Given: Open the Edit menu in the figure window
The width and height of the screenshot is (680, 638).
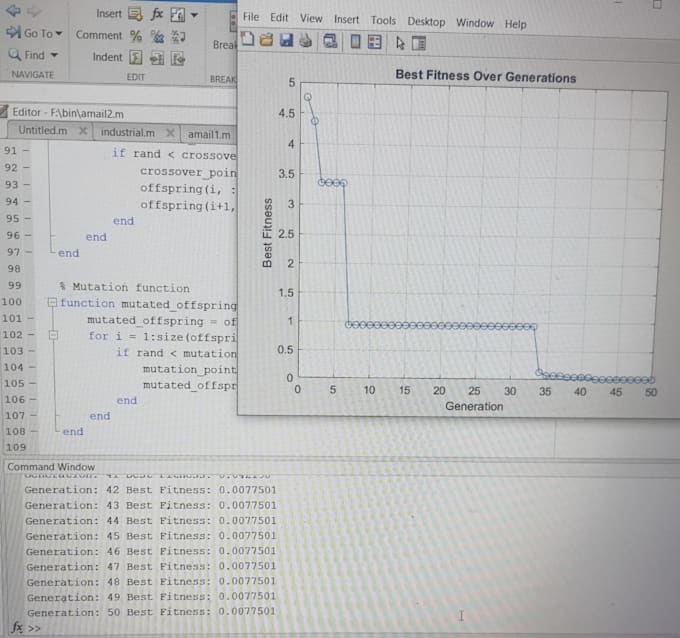Looking at the screenshot, I should pos(278,17).
